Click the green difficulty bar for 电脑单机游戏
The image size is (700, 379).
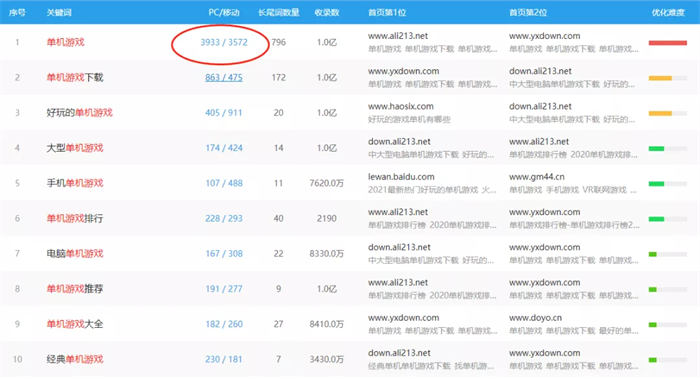653,254
